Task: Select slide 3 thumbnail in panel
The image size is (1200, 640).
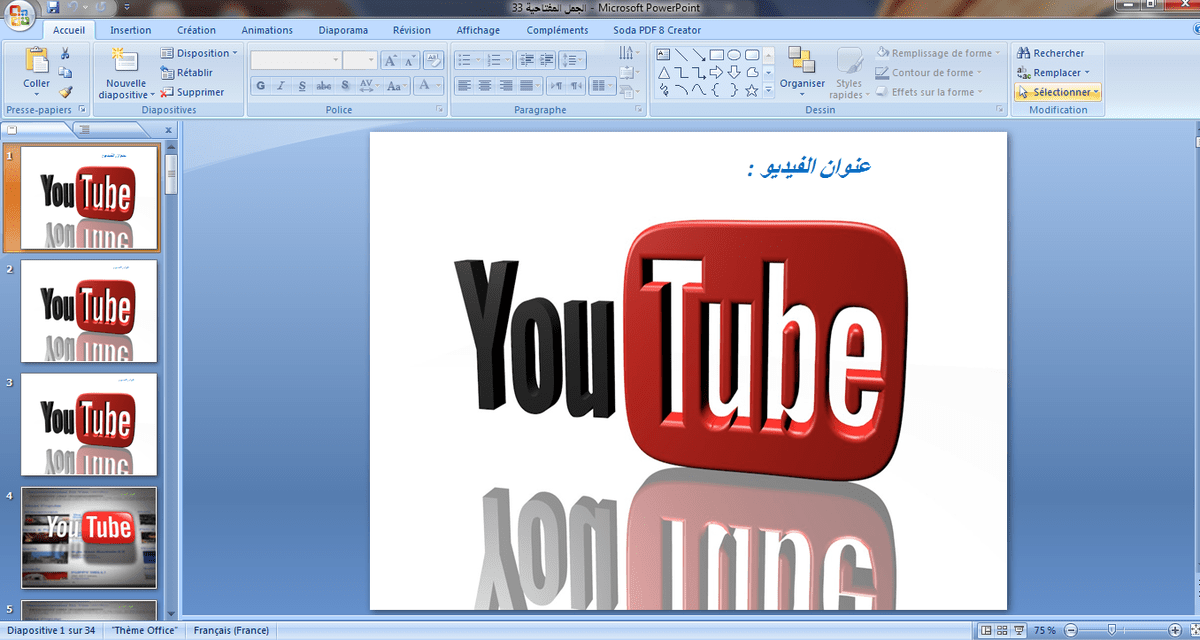Action: (x=89, y=424)
